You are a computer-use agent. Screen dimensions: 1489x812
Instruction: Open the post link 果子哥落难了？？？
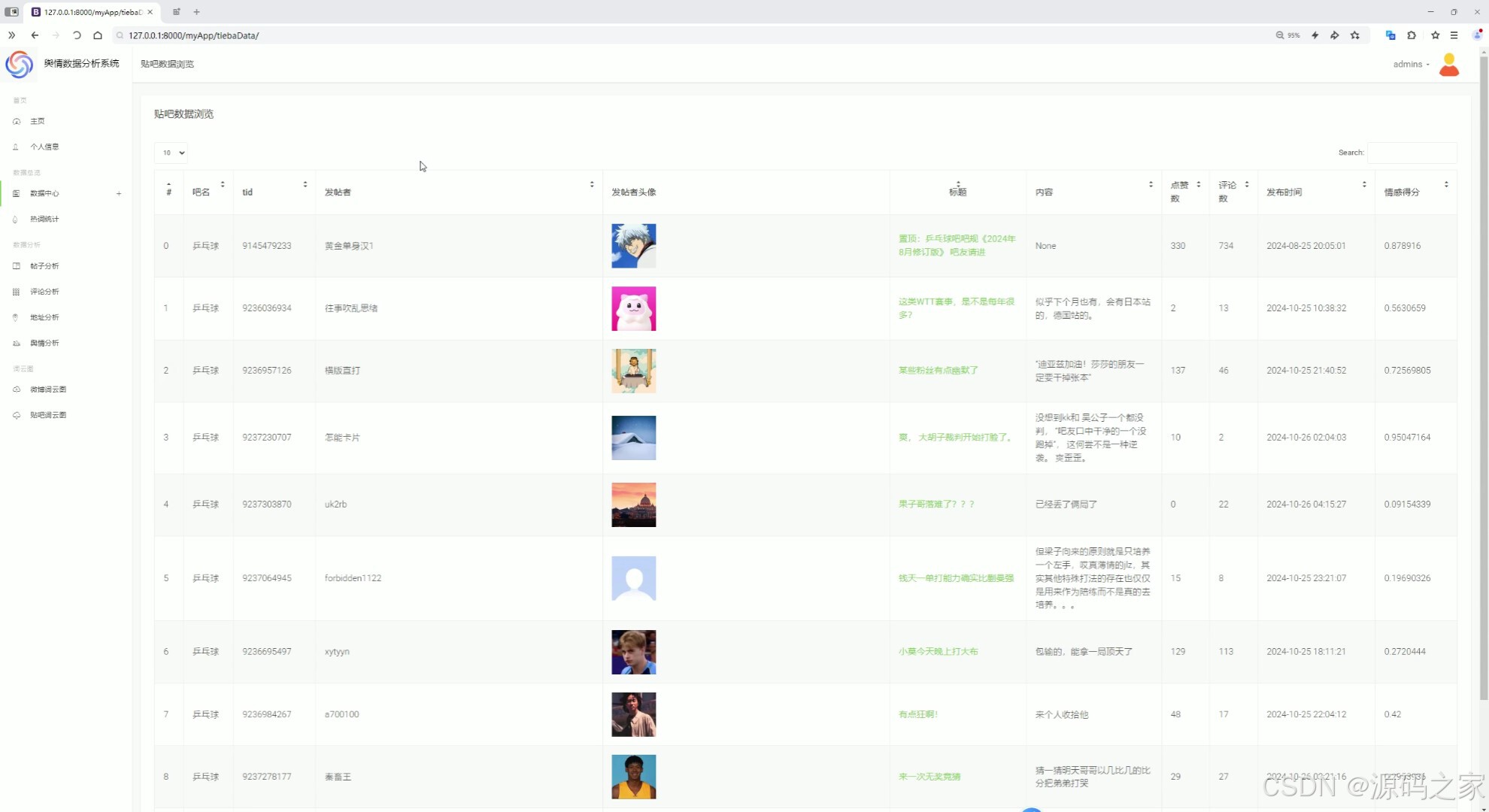(x=936, y=504)
